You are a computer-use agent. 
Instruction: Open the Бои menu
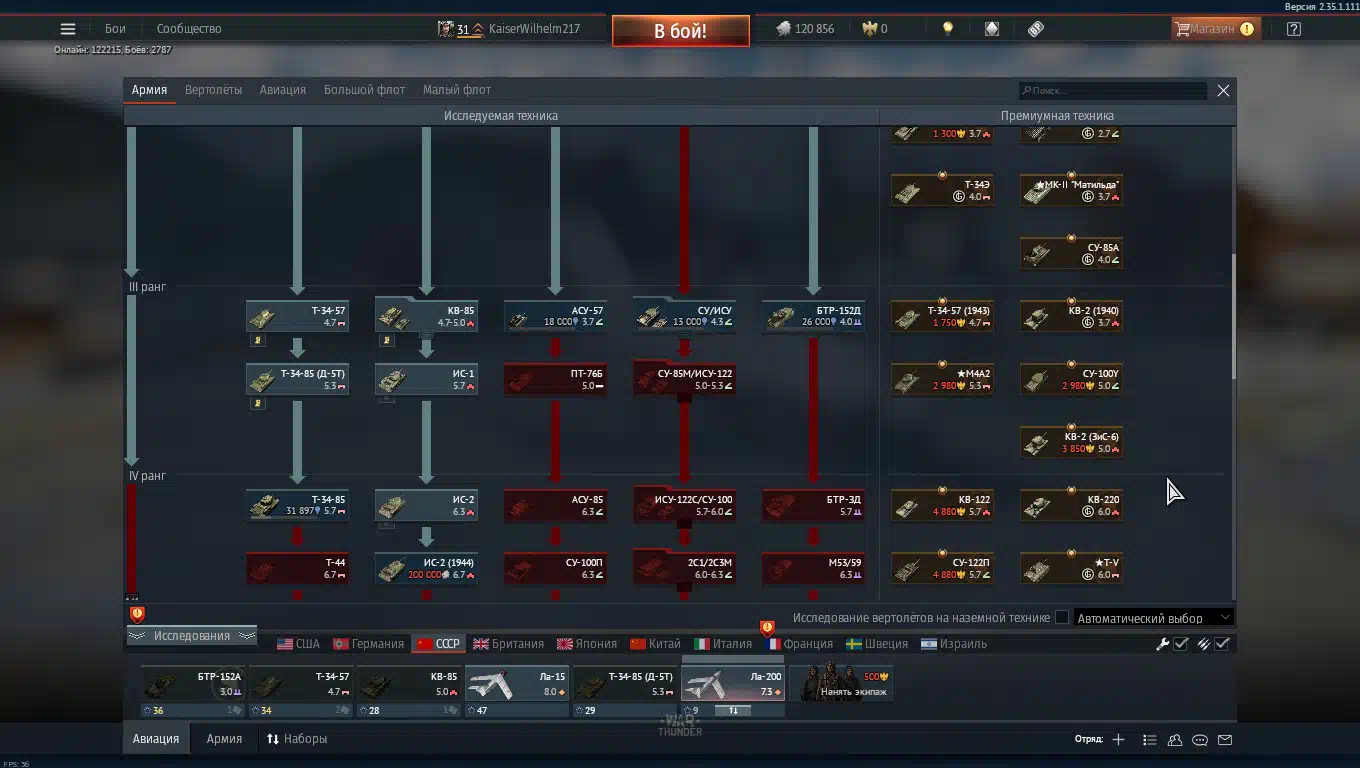[115, 29]
